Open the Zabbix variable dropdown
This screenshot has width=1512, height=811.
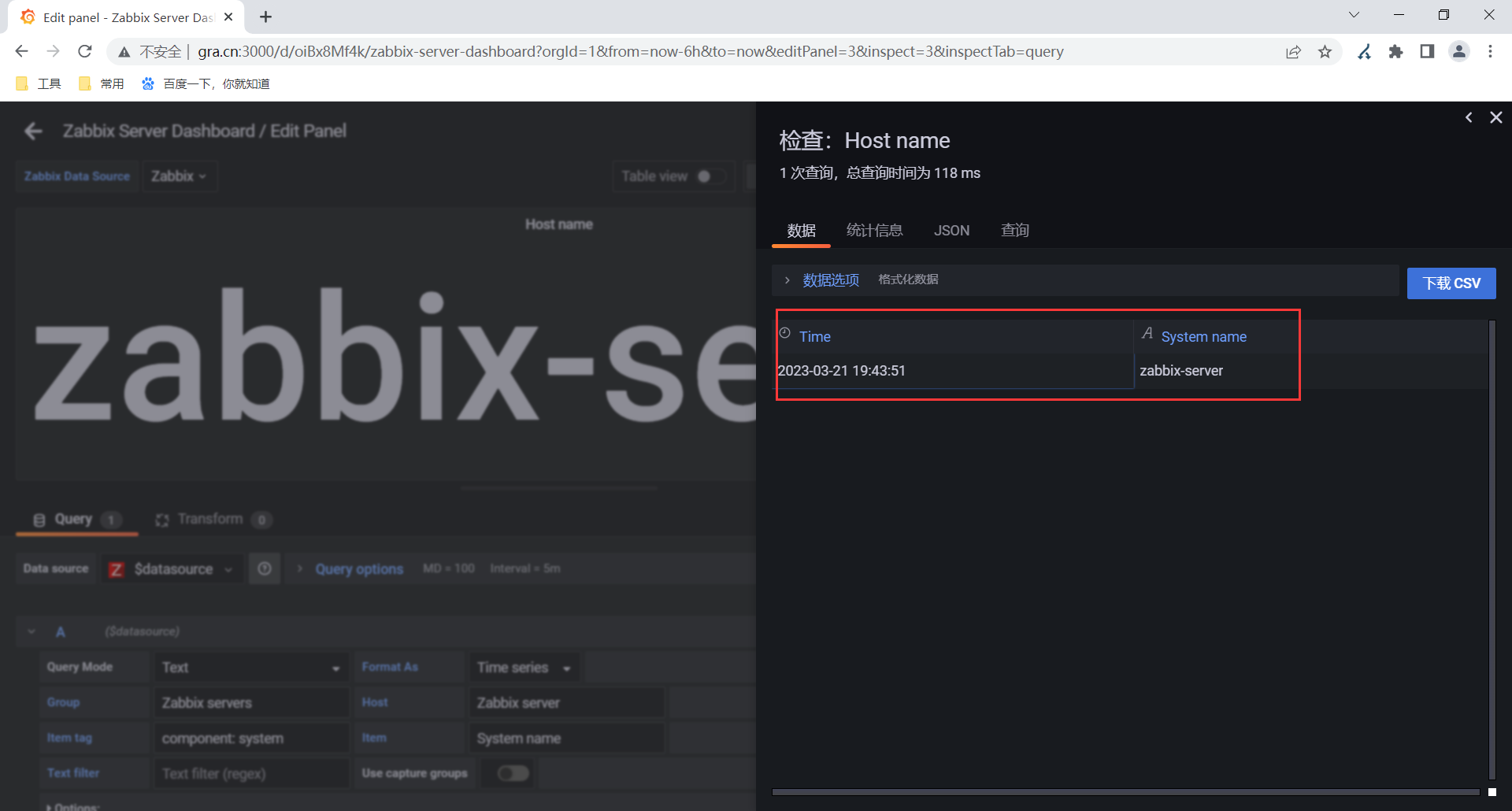tap(179, 176)
